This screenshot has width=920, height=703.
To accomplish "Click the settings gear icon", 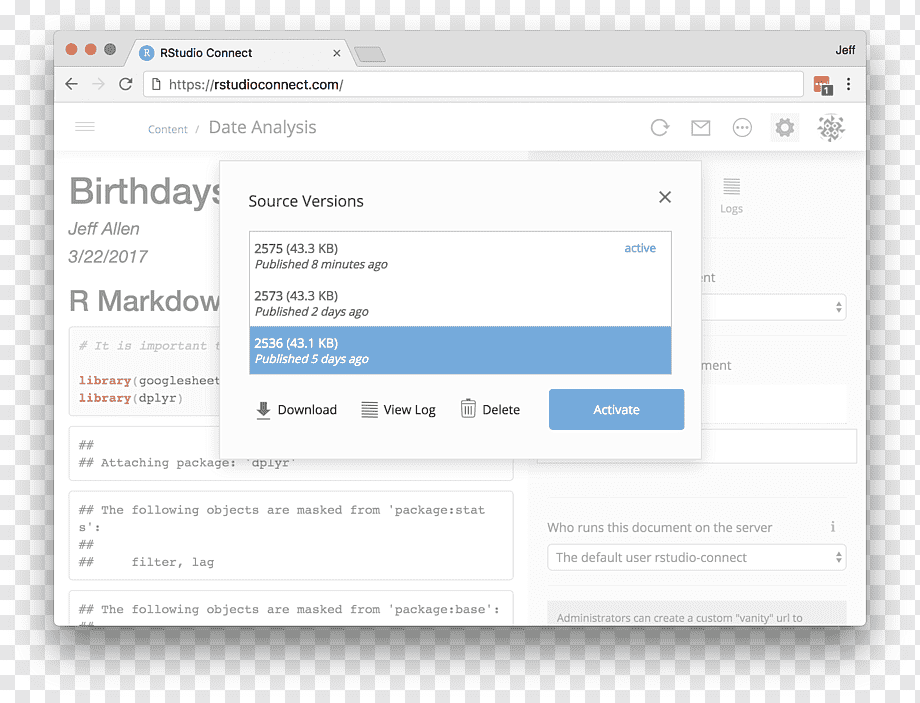I will [784, 127].
